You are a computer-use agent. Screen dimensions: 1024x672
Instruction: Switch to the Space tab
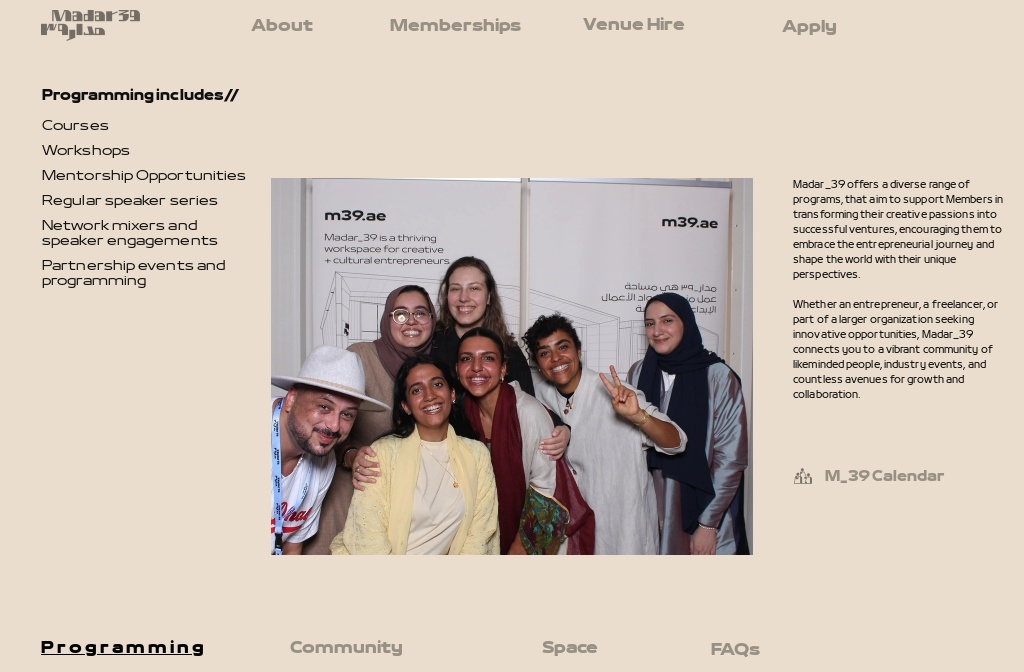pos(569,647)
